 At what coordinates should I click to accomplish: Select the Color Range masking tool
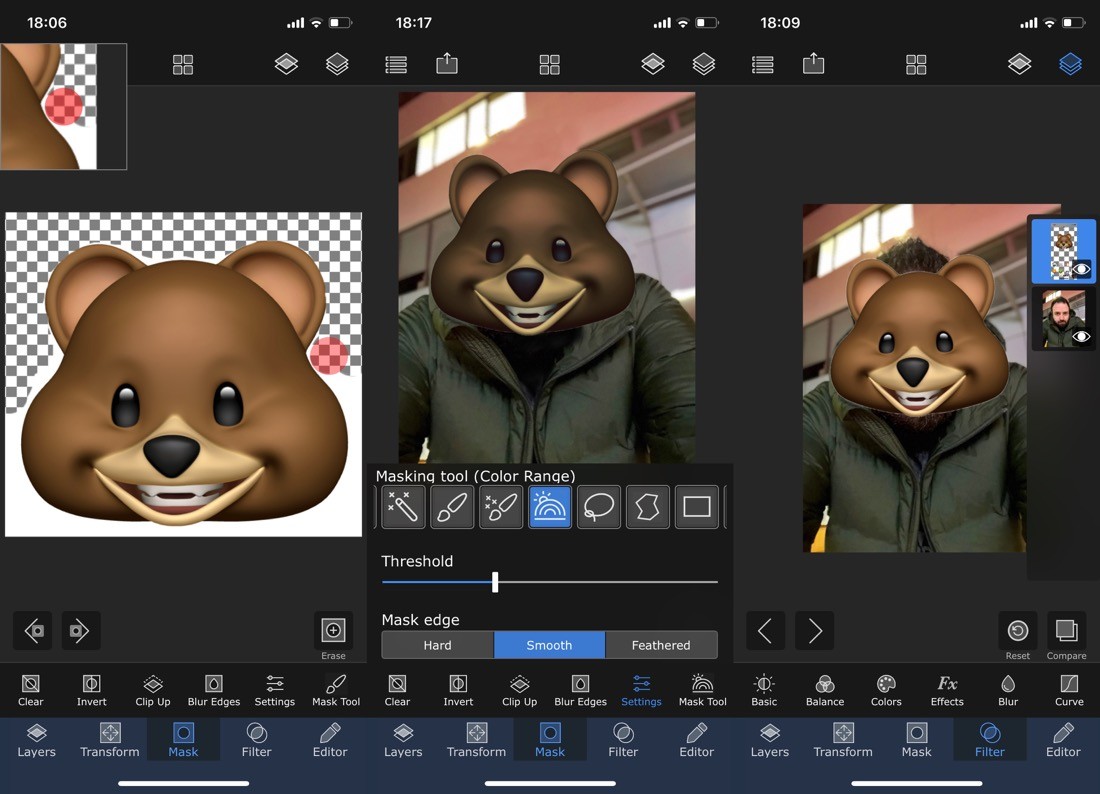coord(549,506)
